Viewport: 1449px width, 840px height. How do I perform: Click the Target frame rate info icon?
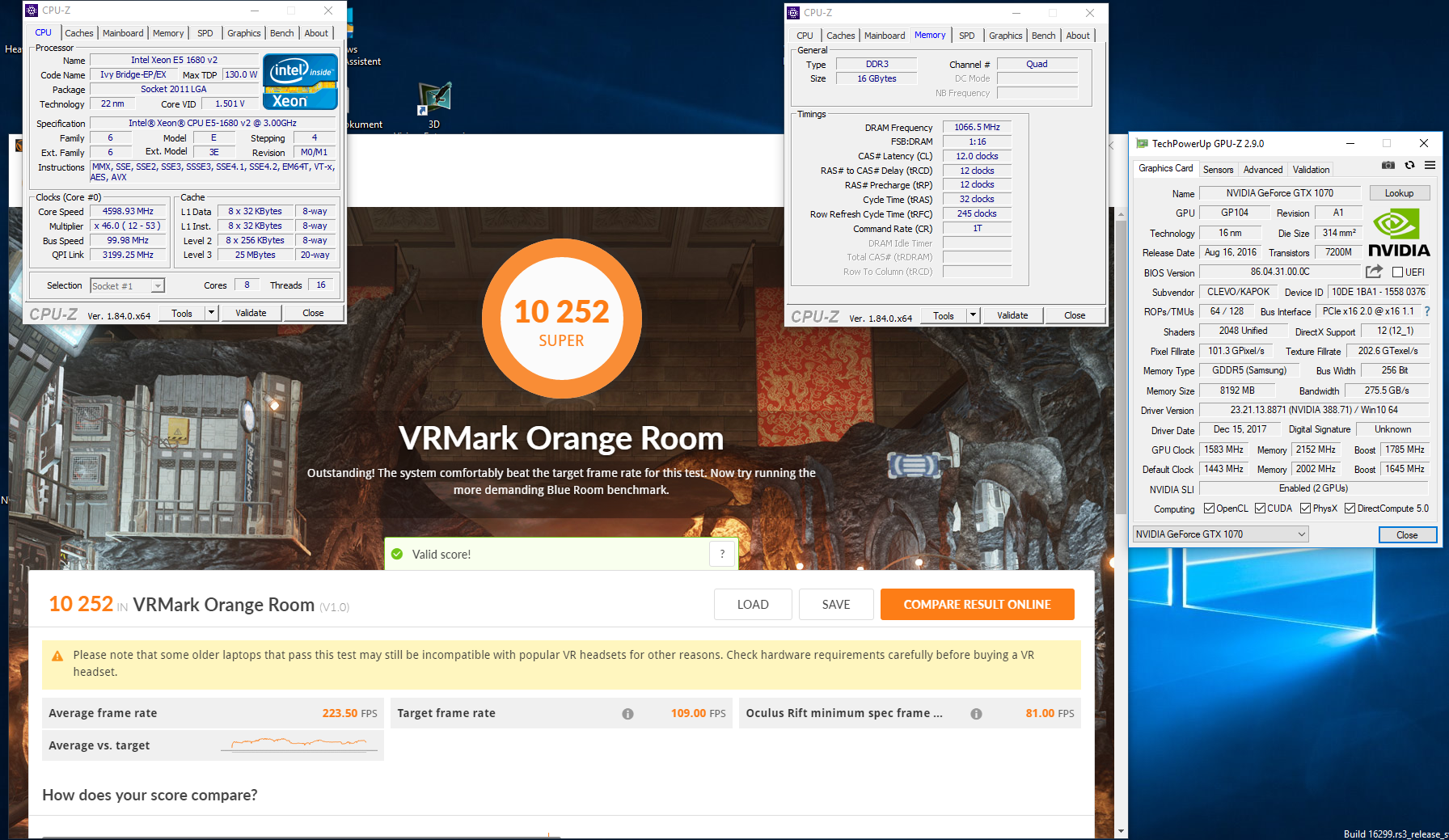627,714
